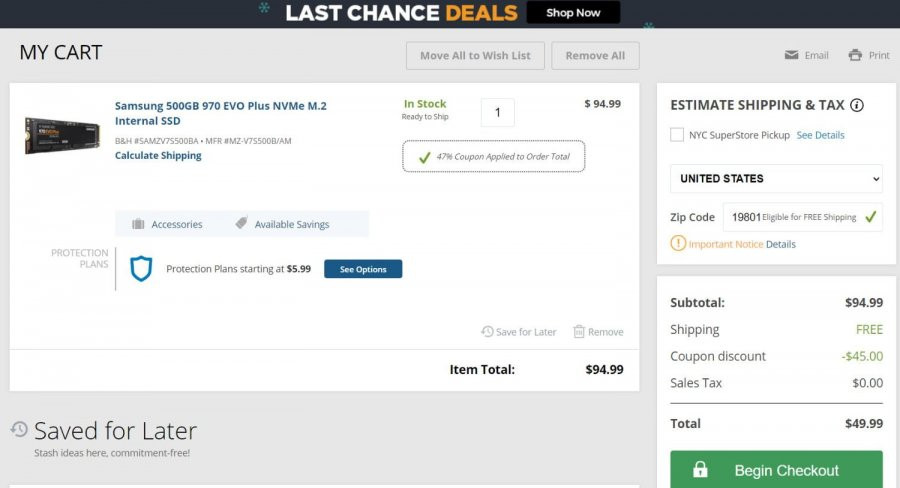Viewport: 900px width, 488px height.
Task: Click the Print printer icon
Action: click(x=855, y=55)
